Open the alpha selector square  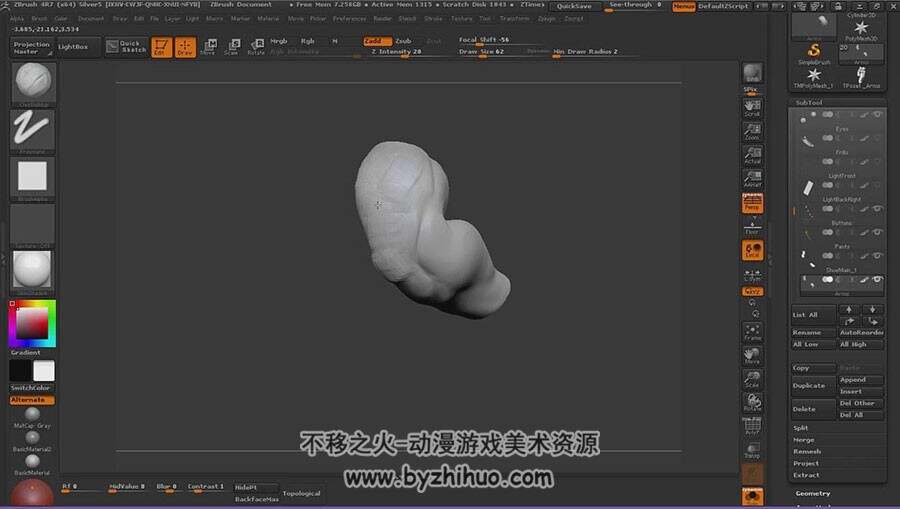[x=33, y=178]
